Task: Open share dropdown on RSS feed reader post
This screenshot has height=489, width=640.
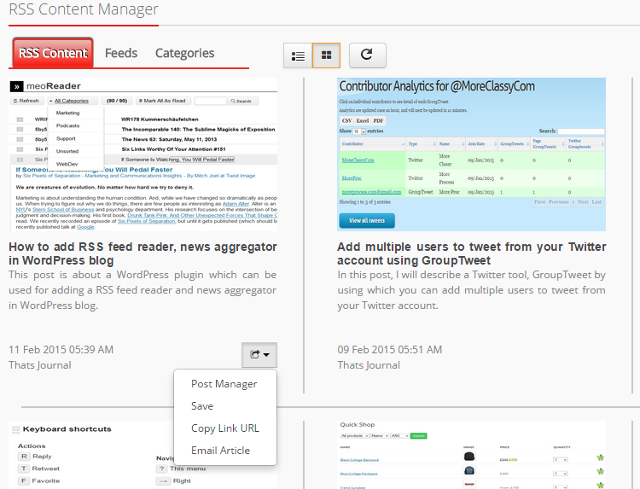Action: [259, 355]
